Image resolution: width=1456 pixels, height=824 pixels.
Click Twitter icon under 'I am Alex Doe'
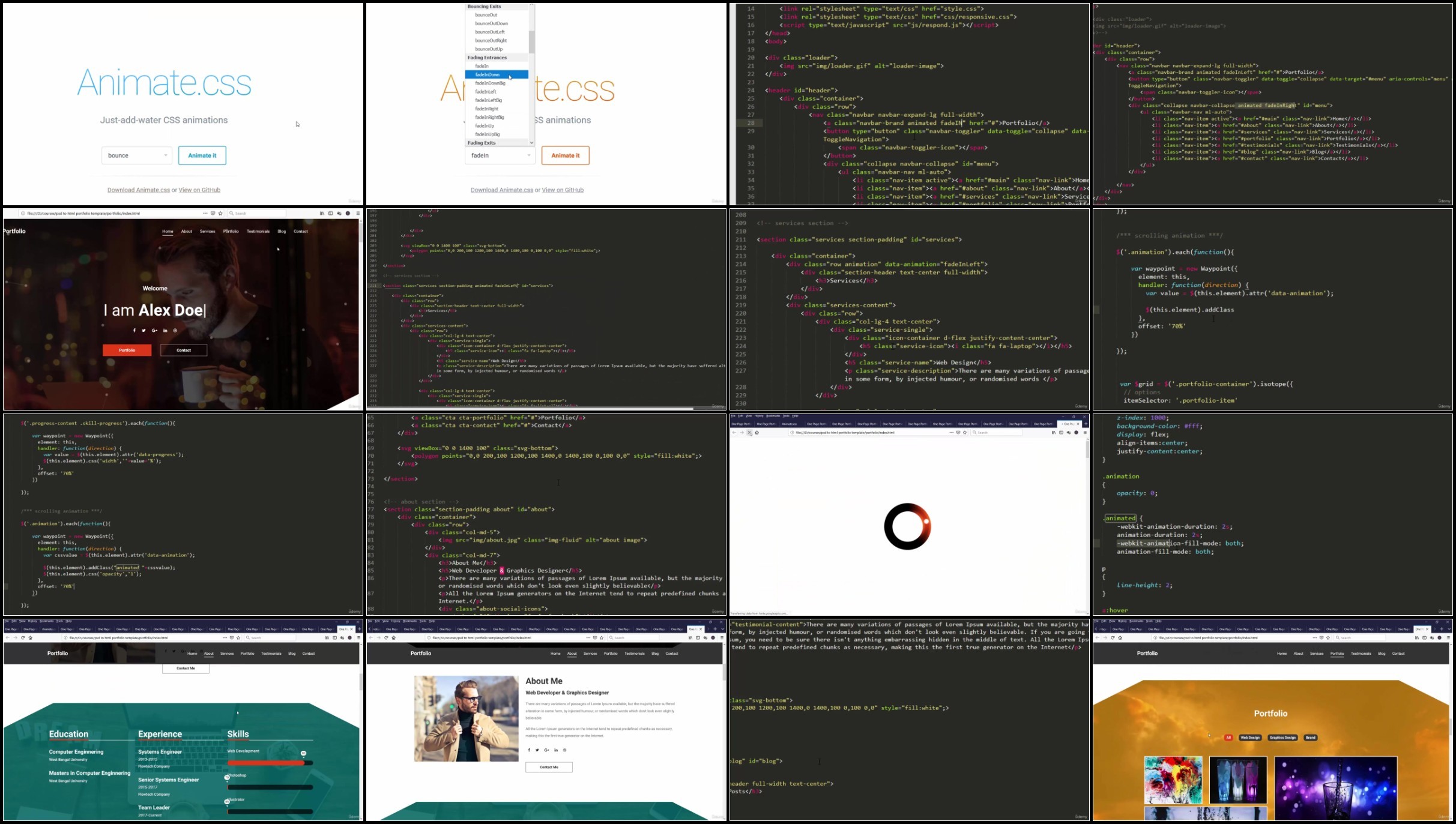(x=143, y=331)
